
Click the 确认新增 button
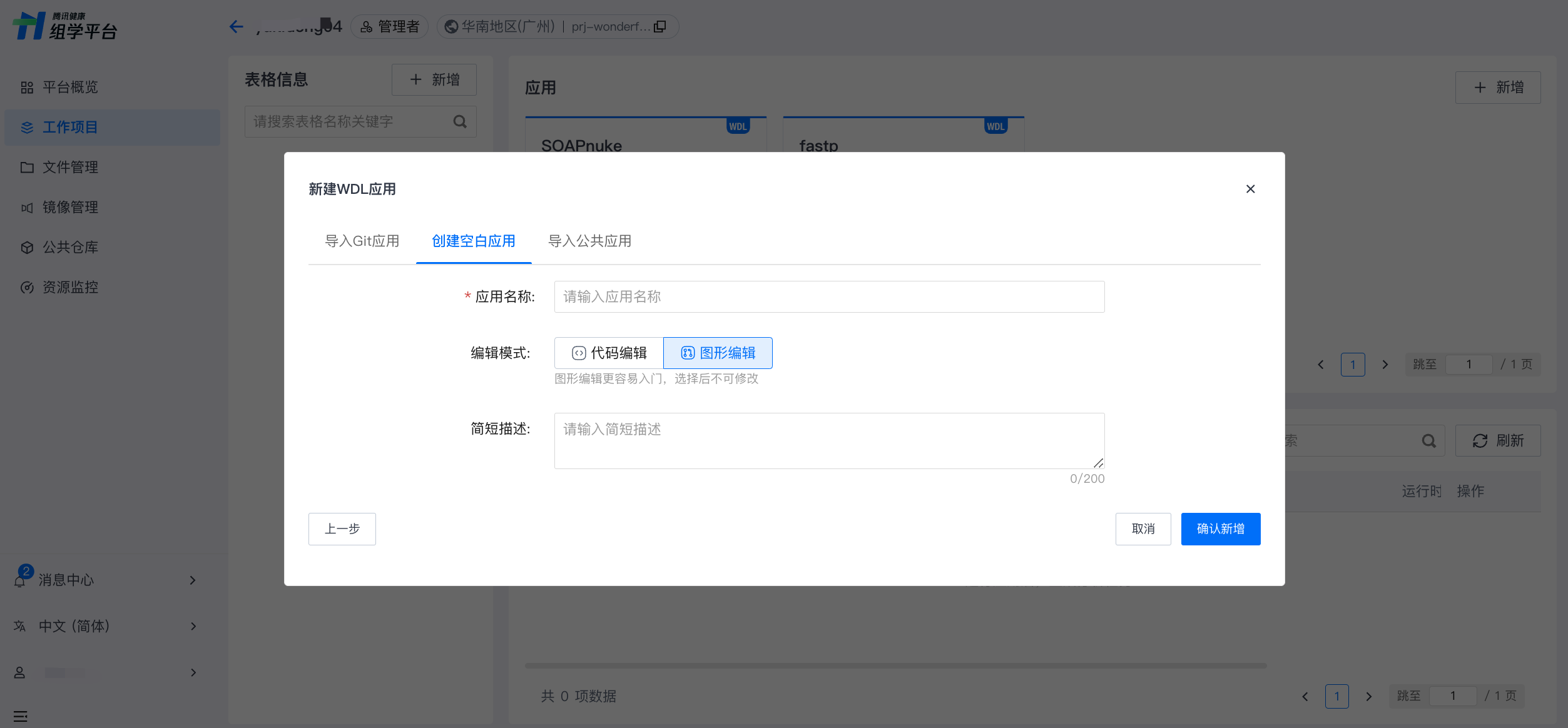[x=1220, y=529]
